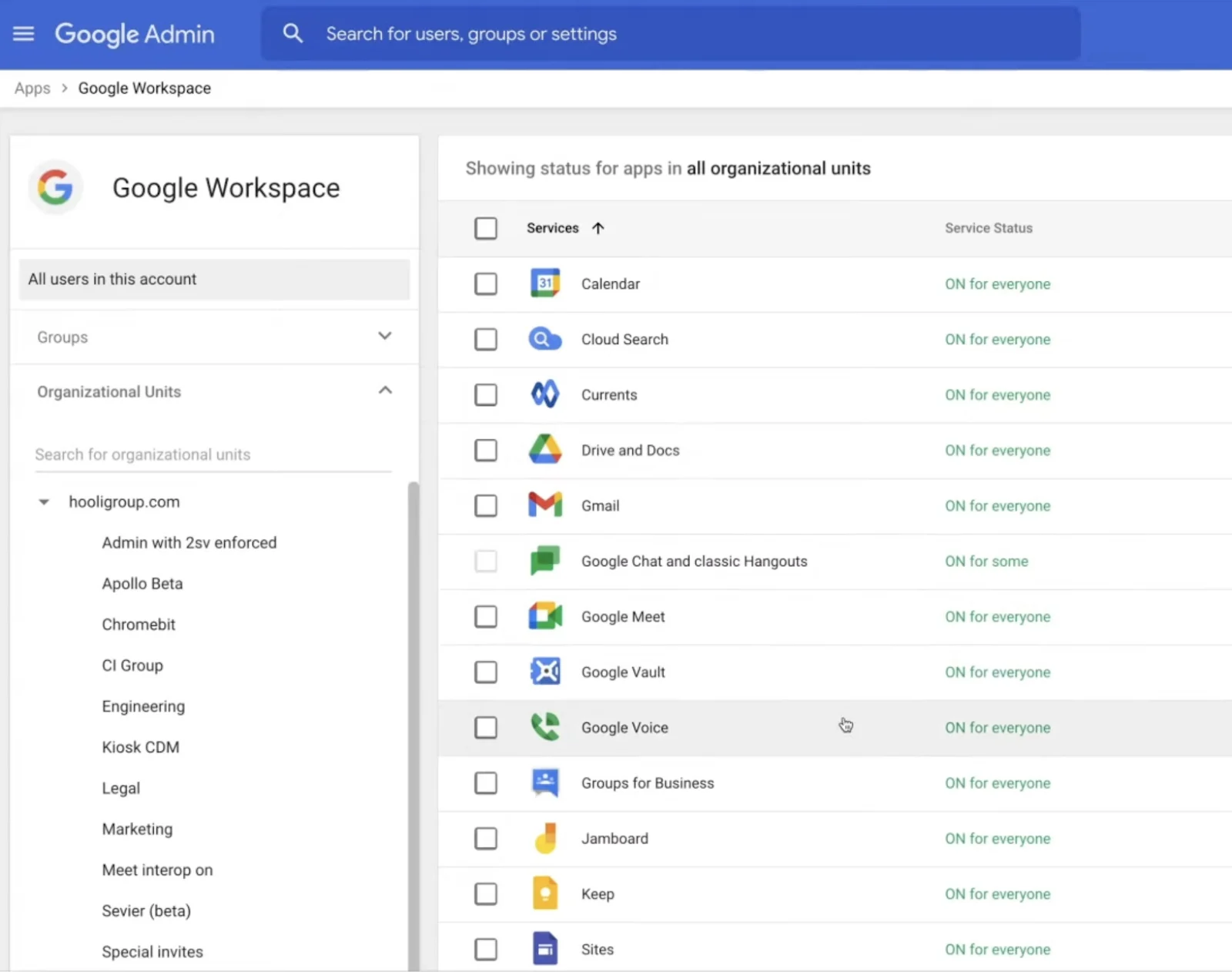Screen dimensions: 1232x972
Task: Check the Keep row checkbox
Action: [486, 893]
